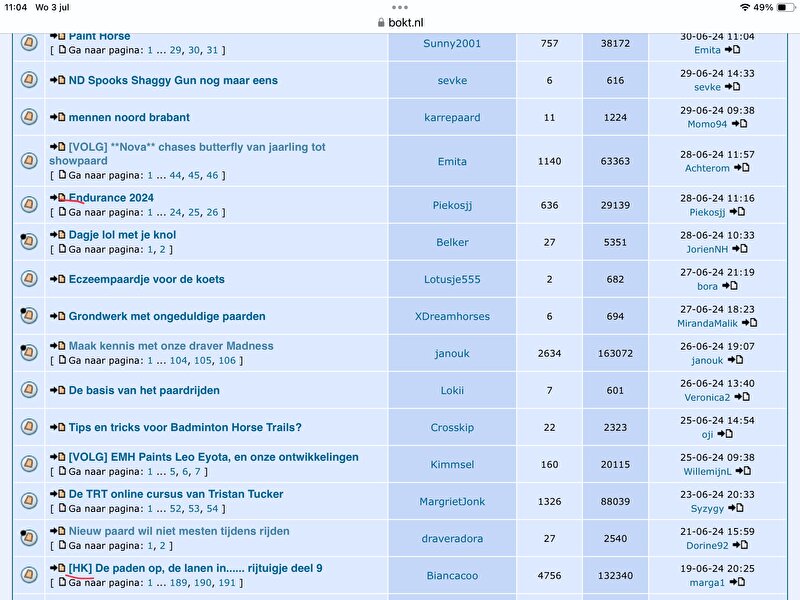Viewport: 800px width, 600px height.
Task: Tap the battery indicator in status bar
Action: tap(786, 7)
